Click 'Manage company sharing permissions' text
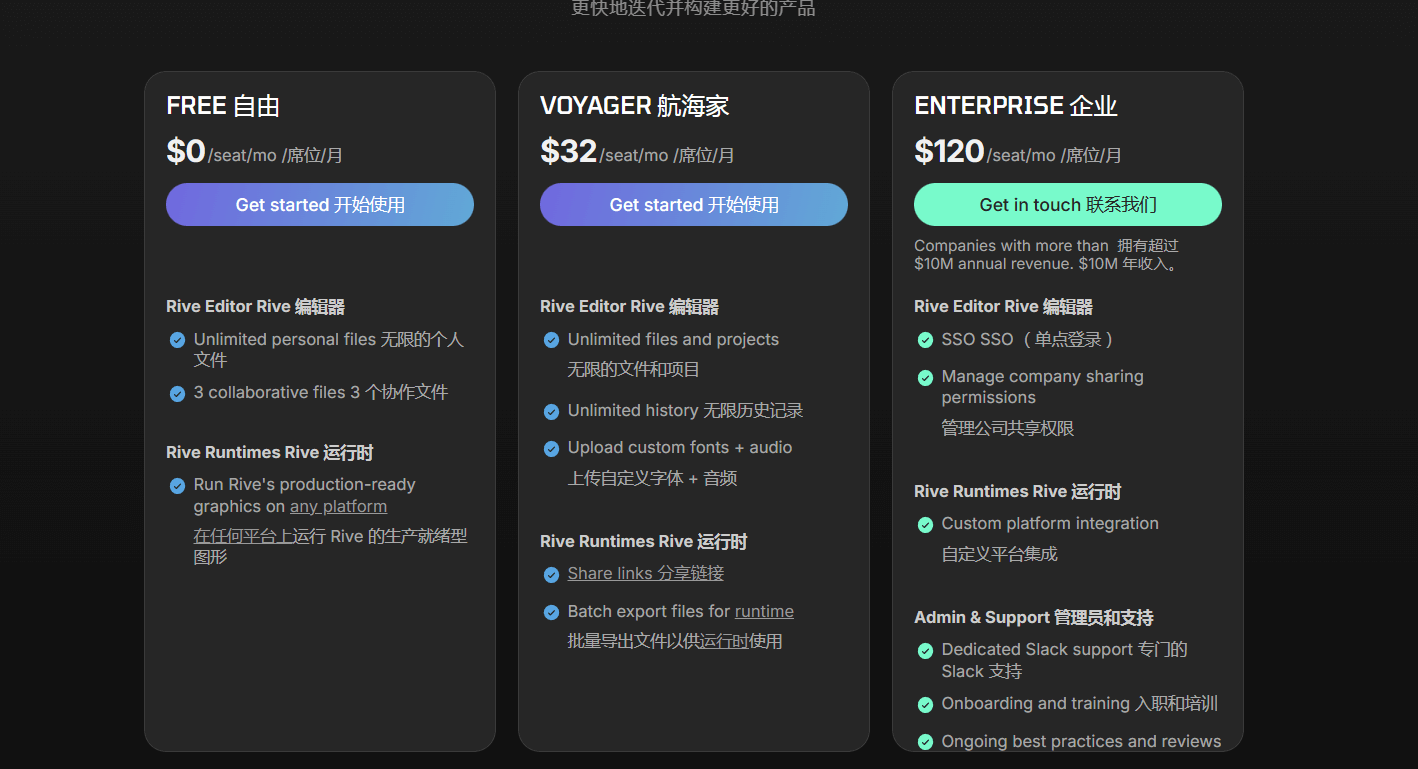 pos(1042,387)
